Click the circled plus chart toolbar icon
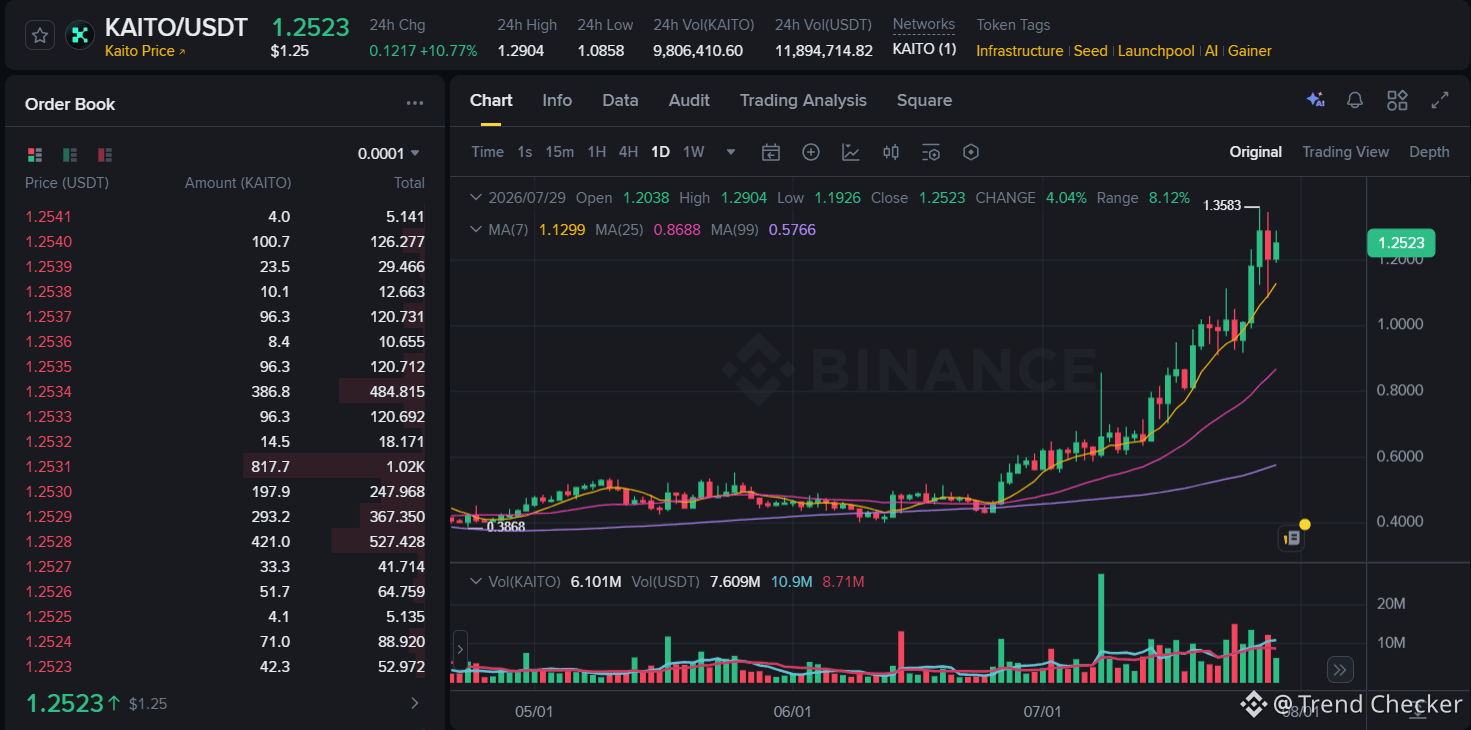The image size is (1471, 730). 811,152
